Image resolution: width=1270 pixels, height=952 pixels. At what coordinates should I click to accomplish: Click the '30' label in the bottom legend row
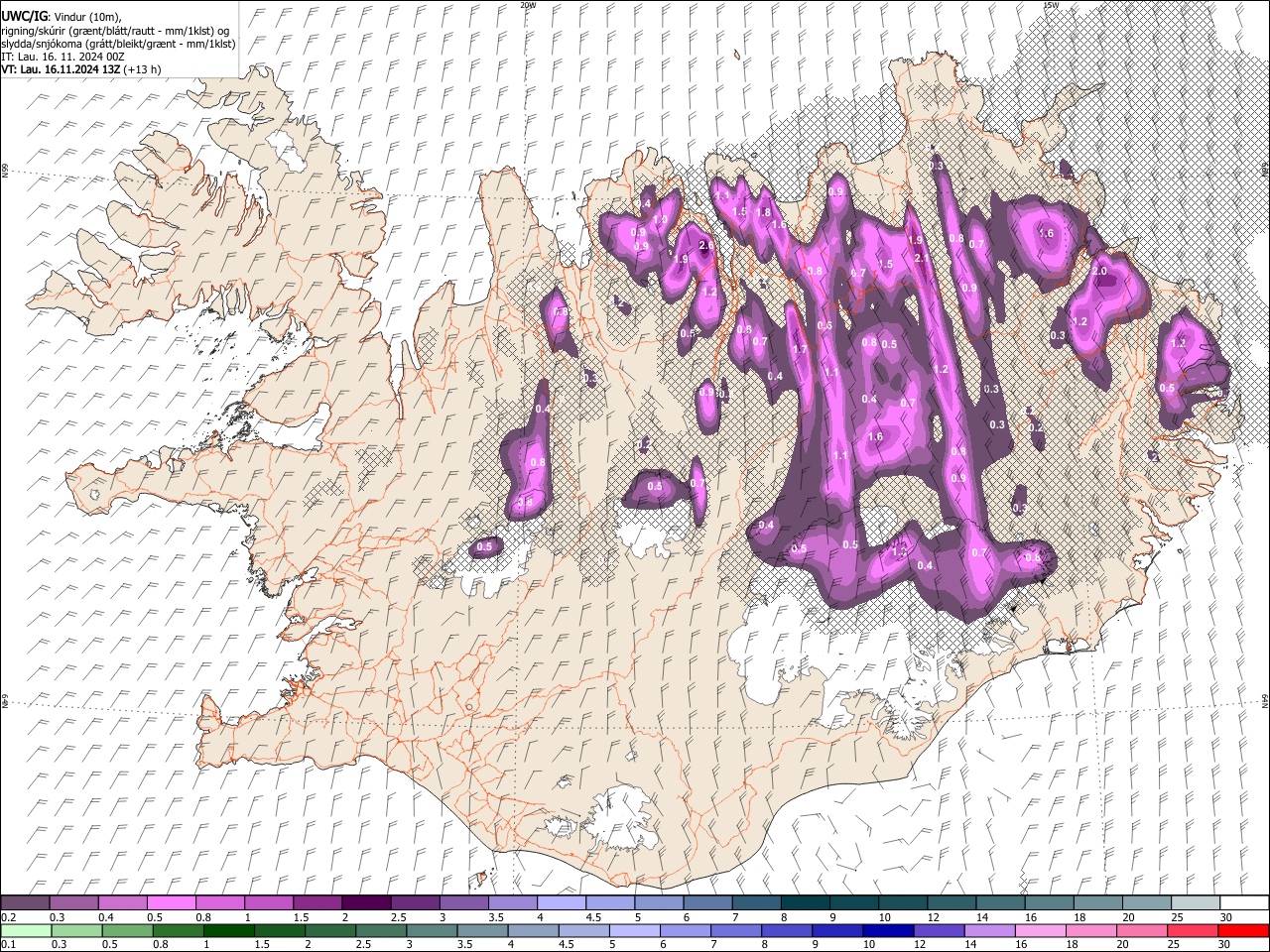(1223, 944)
